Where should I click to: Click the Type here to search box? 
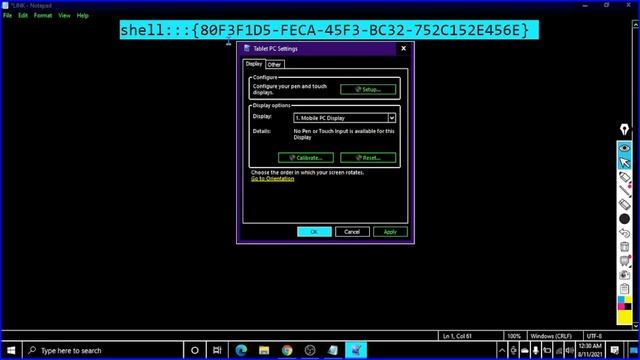tap(103, 350)
